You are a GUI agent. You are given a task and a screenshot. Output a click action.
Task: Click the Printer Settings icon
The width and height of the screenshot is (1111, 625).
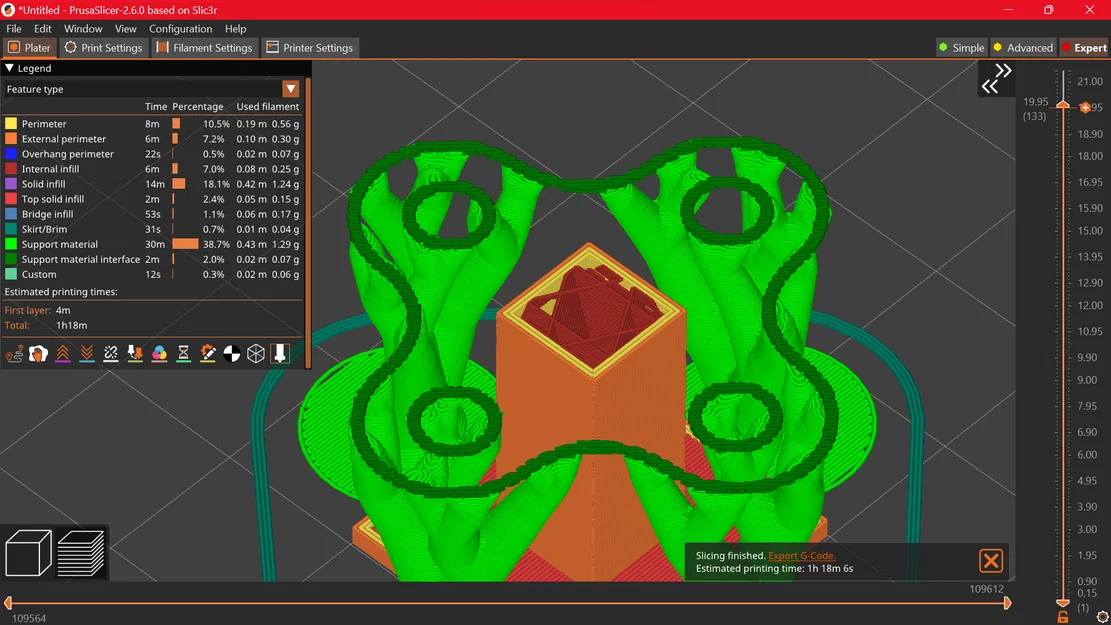coord(272,47)
